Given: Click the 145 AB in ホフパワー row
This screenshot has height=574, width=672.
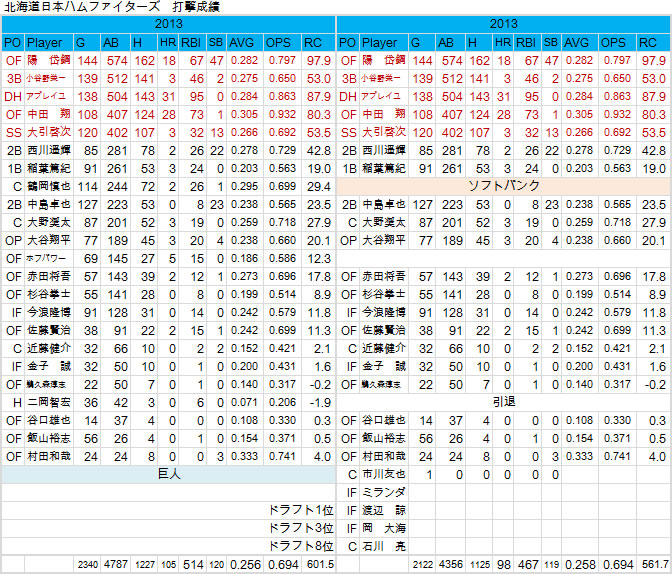Looking at the screenshot, I should coord(115,258).
